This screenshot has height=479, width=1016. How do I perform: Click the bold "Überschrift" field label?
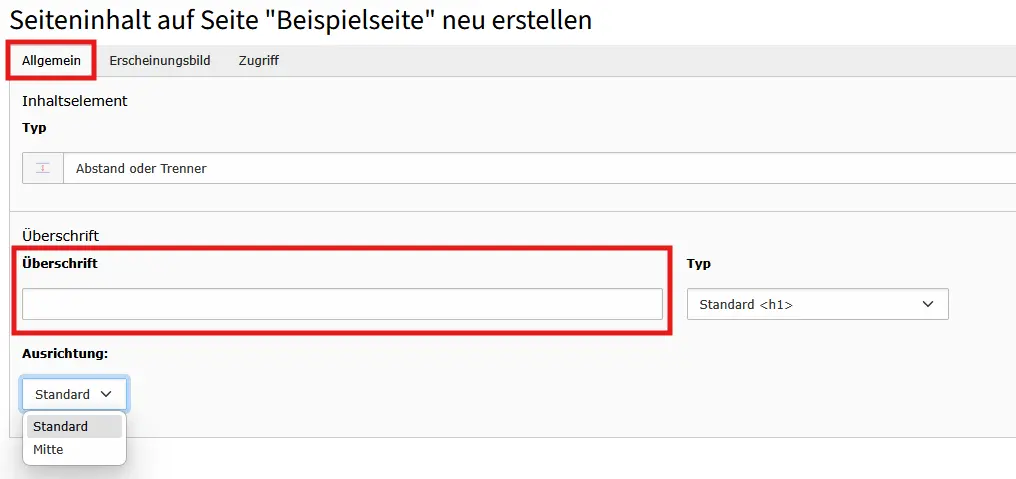(x=60, y=263)
